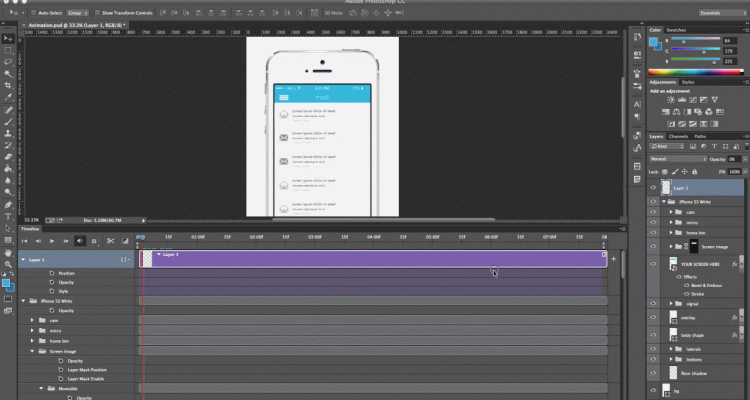Viewport: 750px width, 400px height.
Task: Step to the previous frame
Action: click(38, 241)
